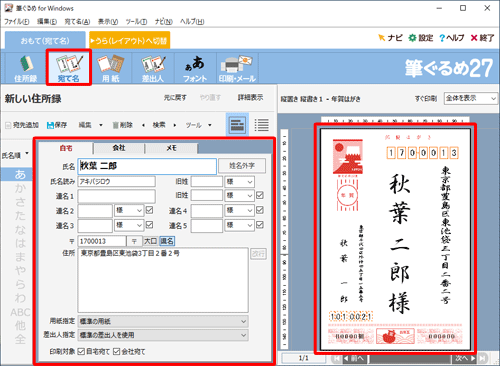
Task: Toggle the 連名5 checkbox
Action: click(x=260, y=225)
